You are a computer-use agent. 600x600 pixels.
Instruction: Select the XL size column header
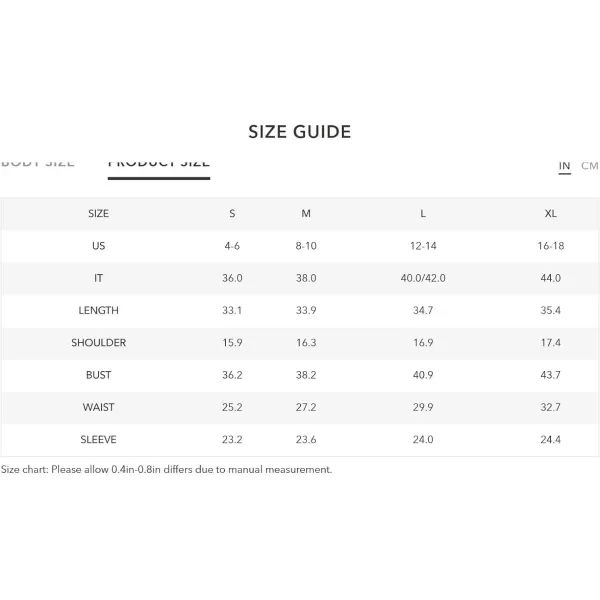pos(551,214)
